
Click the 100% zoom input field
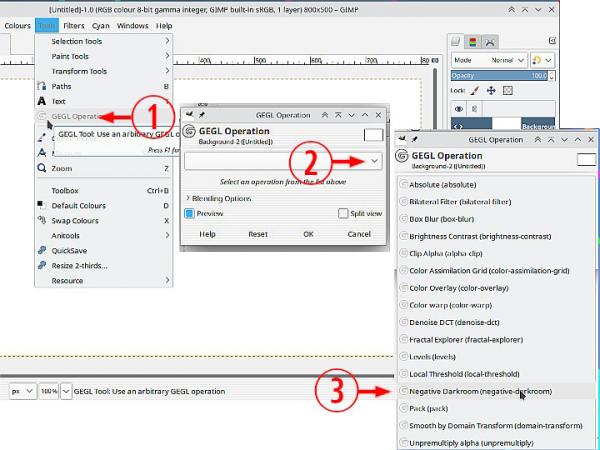(x=49, y=391)
